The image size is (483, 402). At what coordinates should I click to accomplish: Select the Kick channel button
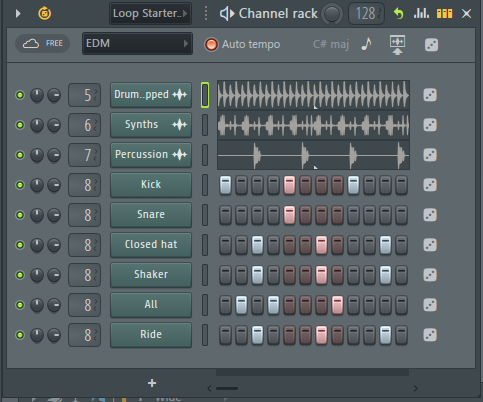pos(151,185)
